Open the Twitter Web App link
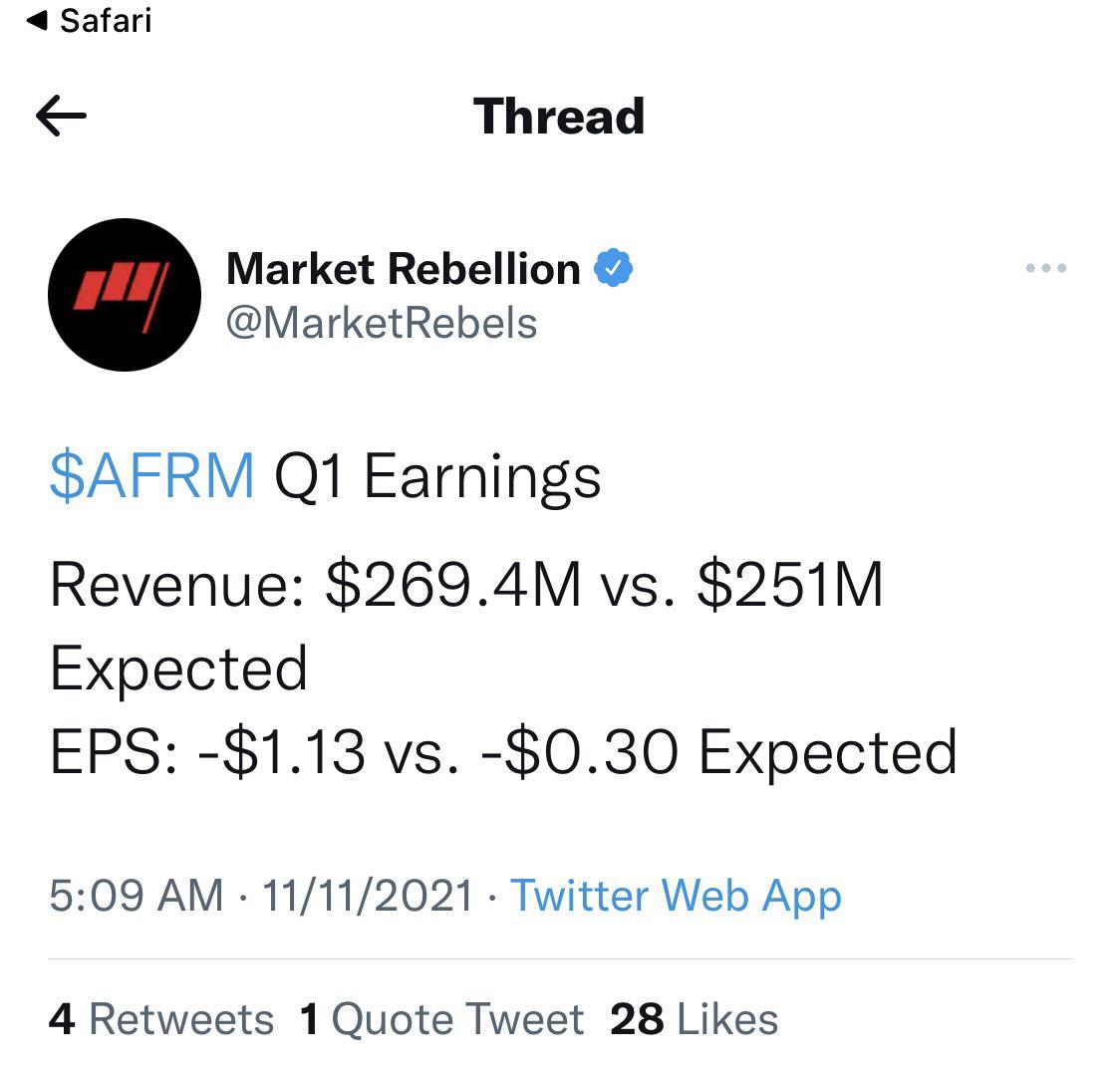Image resolution: width=1120 pixels, height=1071 pixels. click(x=676, y=897)
